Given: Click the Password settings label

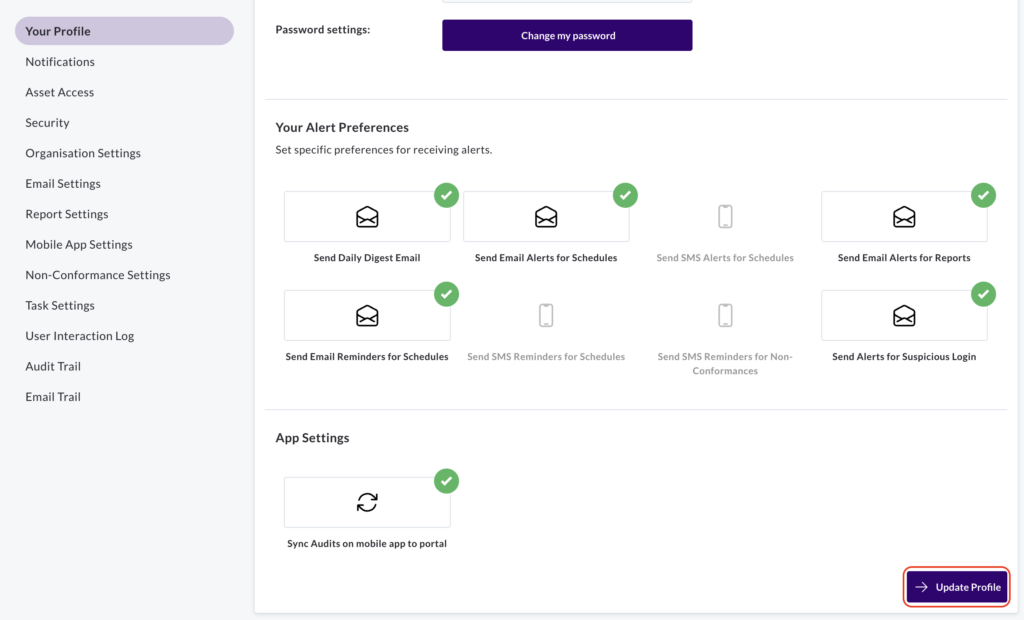Looking at the screenshot, I should pos(323,29).
